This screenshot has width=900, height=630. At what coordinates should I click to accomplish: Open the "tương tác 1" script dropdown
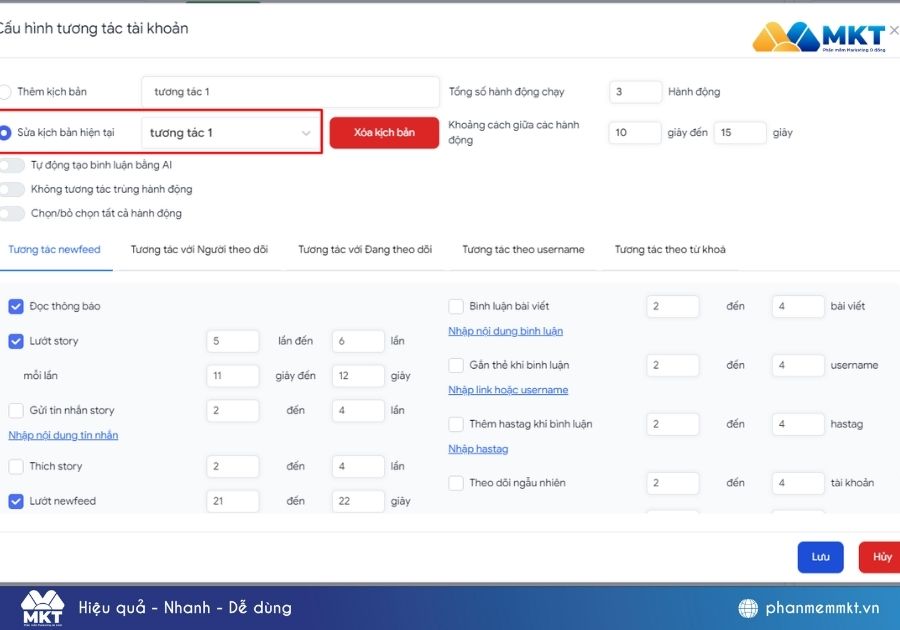point(230,133)
